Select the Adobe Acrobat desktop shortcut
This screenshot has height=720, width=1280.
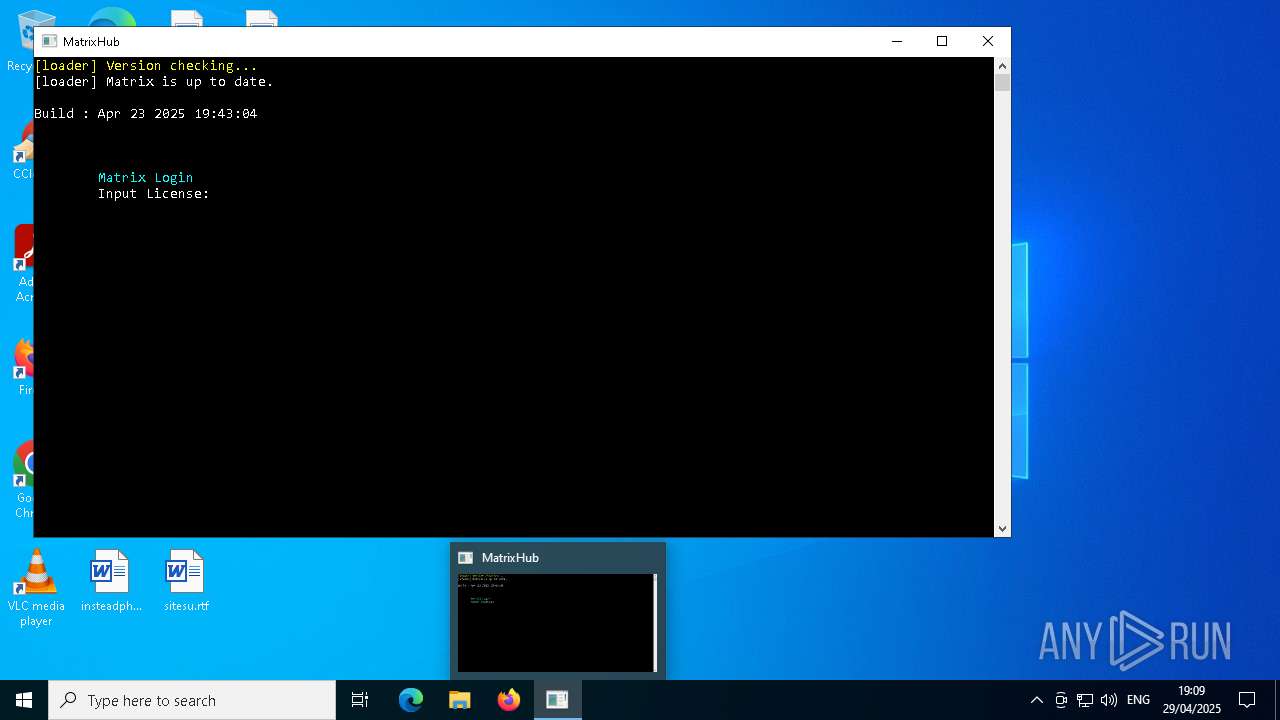tap(24, 264)
